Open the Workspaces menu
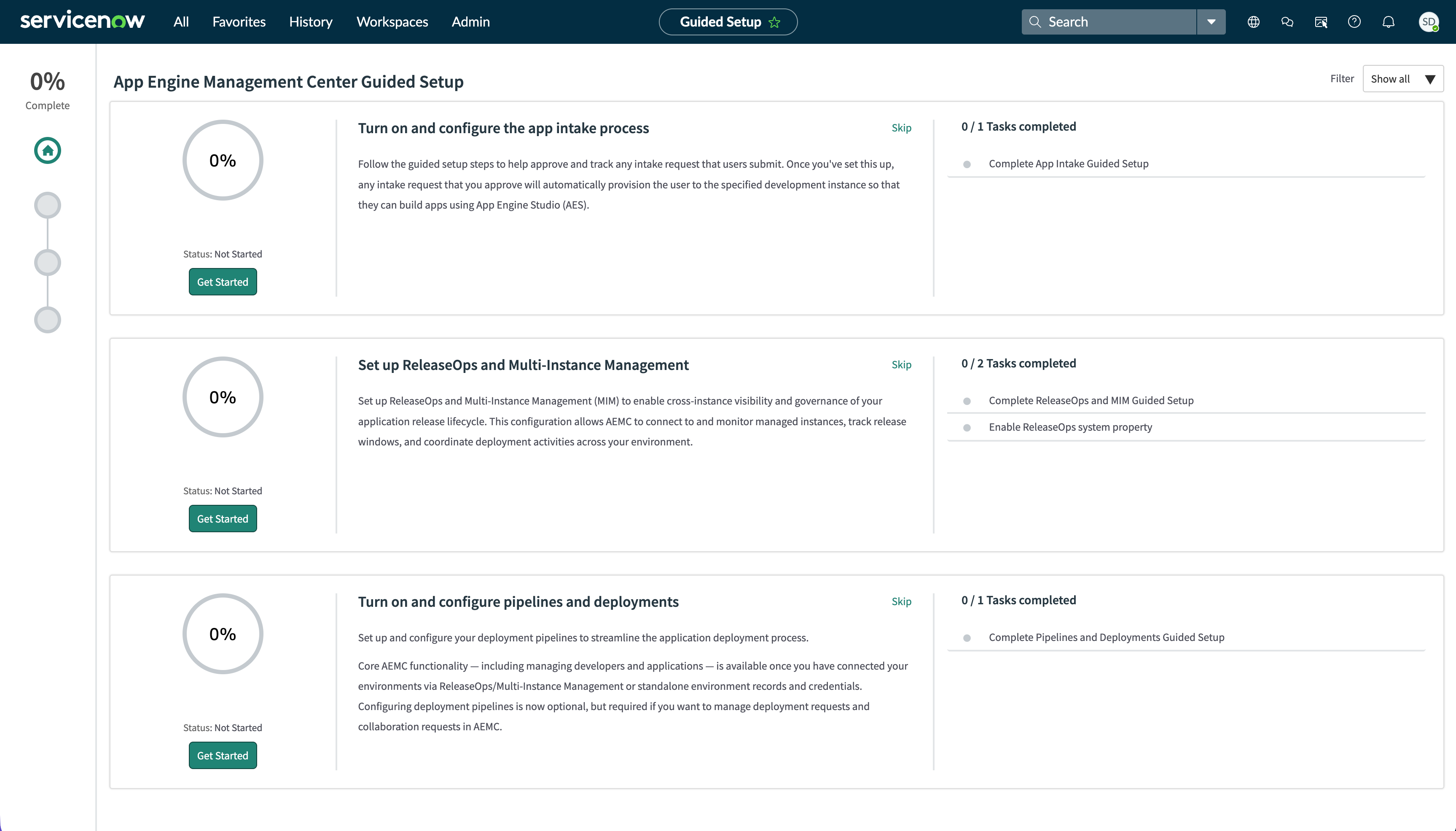1456x831 pixels. click(392, 21)
